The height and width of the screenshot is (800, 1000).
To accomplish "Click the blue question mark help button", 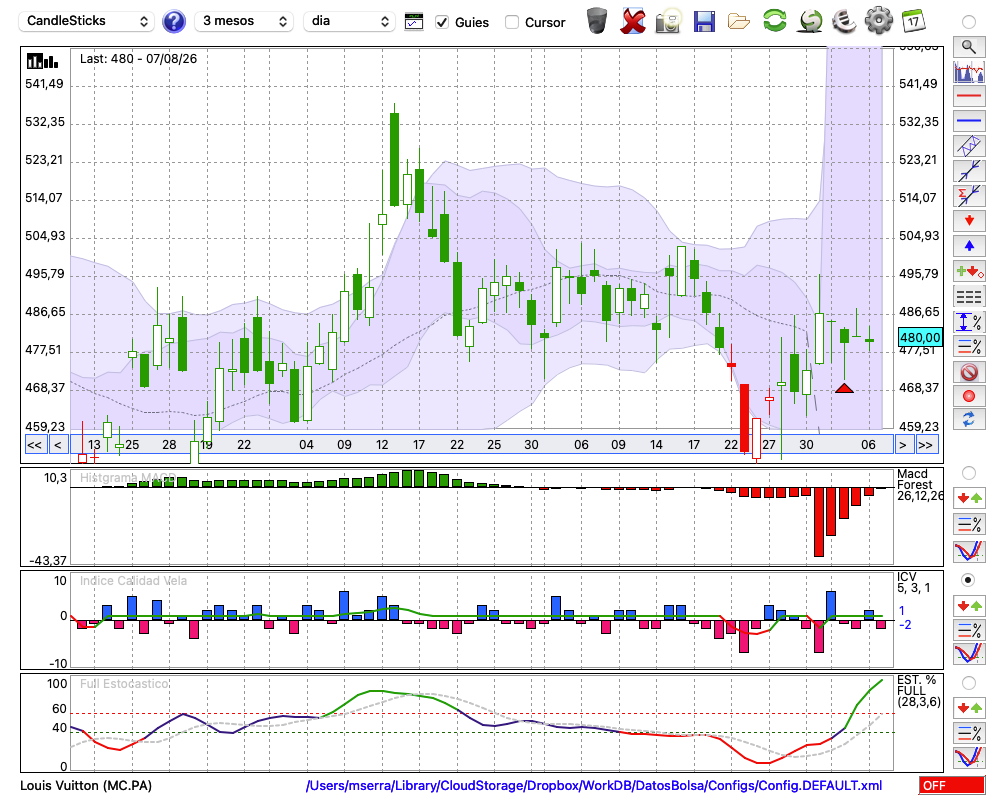I will 173,22.
